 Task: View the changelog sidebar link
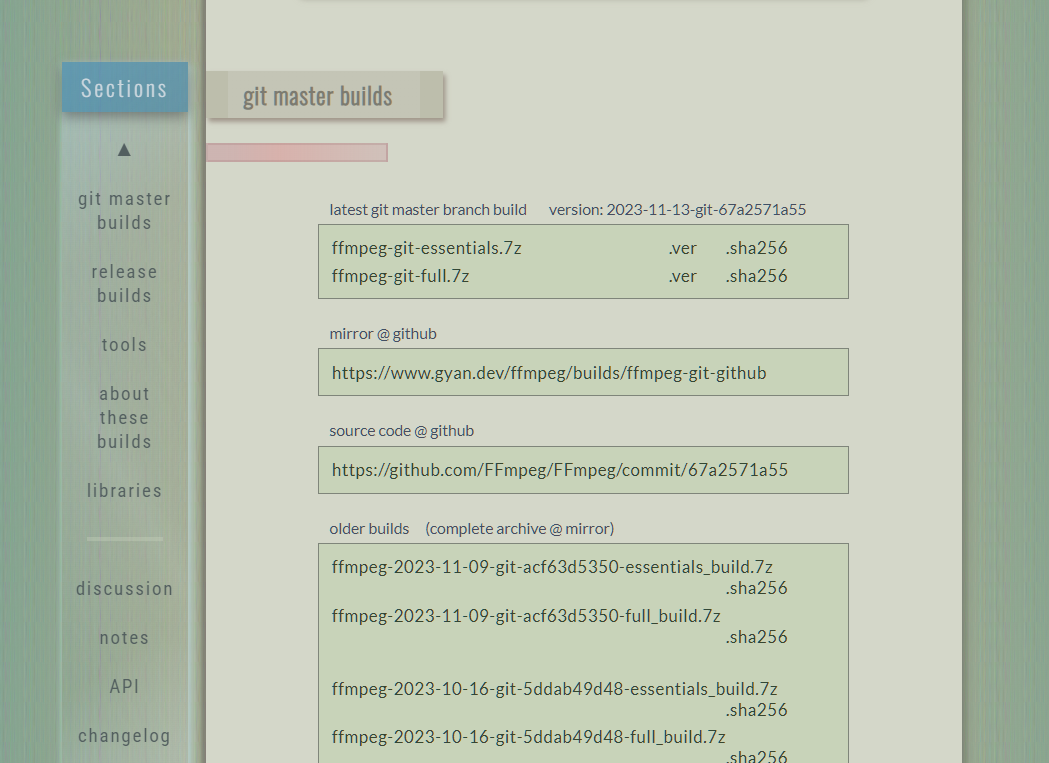point(124,736)
